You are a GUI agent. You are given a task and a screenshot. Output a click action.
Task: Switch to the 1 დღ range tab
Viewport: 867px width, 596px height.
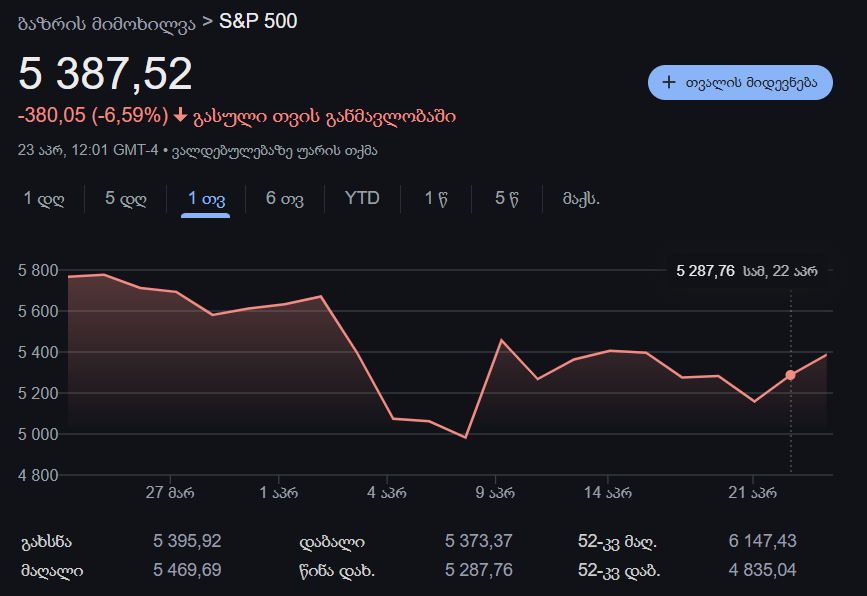44,198
